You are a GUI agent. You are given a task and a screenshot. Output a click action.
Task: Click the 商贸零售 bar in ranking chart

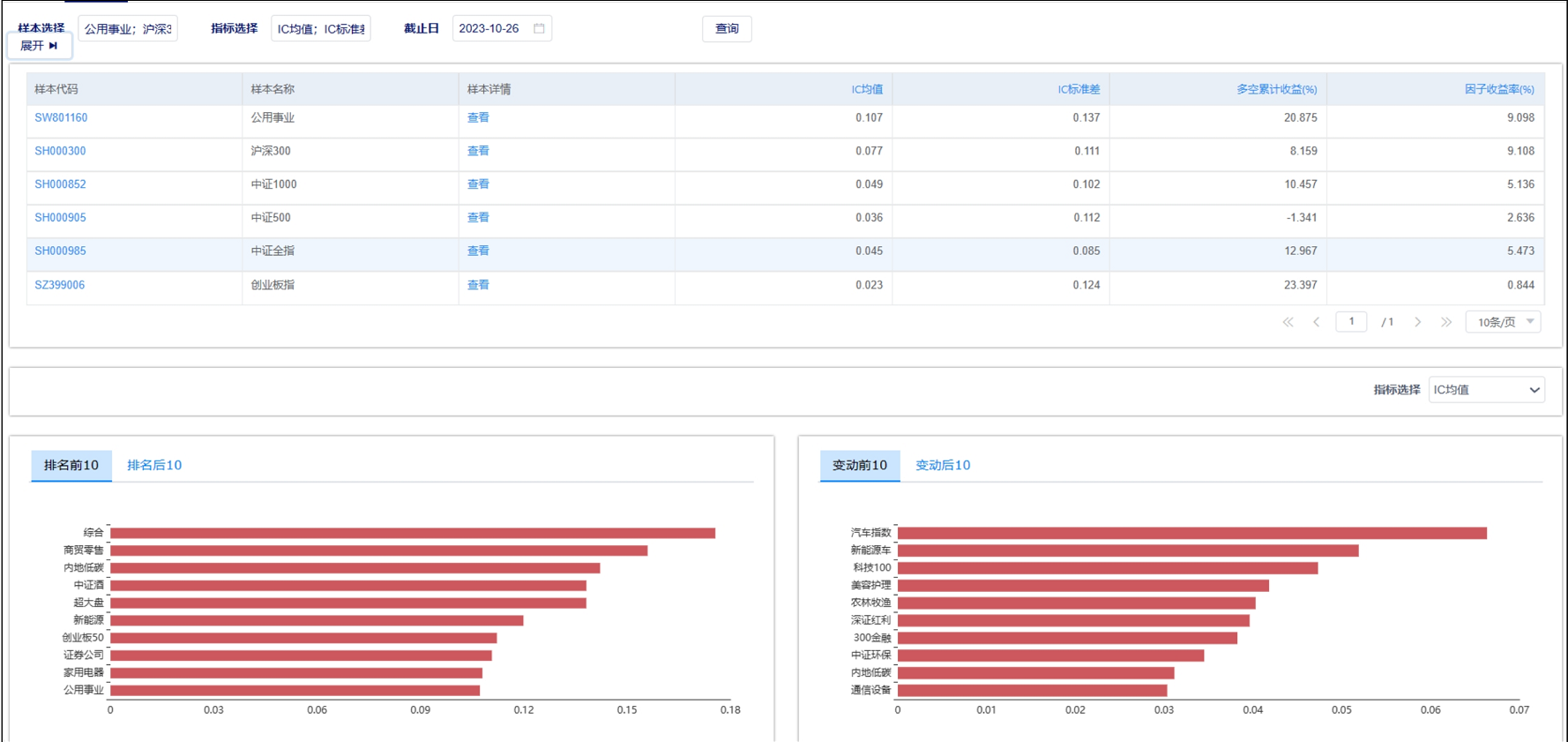click(x=378, y=551)
